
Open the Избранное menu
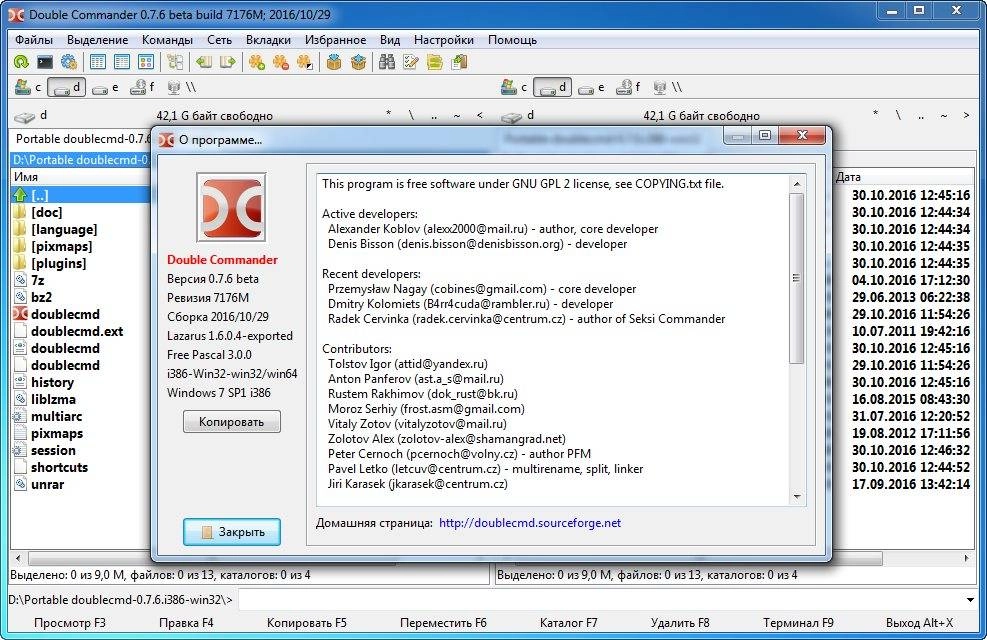tap(336, 40)
